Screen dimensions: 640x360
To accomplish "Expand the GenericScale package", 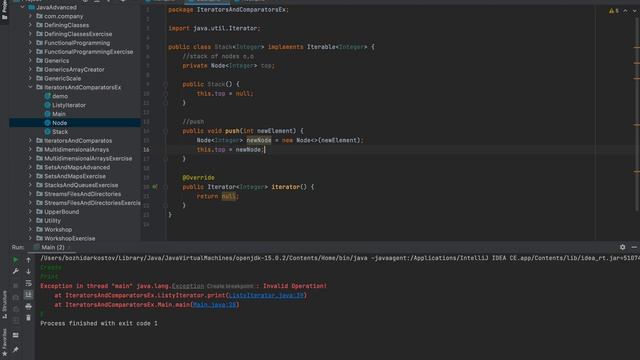I will pos(30,78).
